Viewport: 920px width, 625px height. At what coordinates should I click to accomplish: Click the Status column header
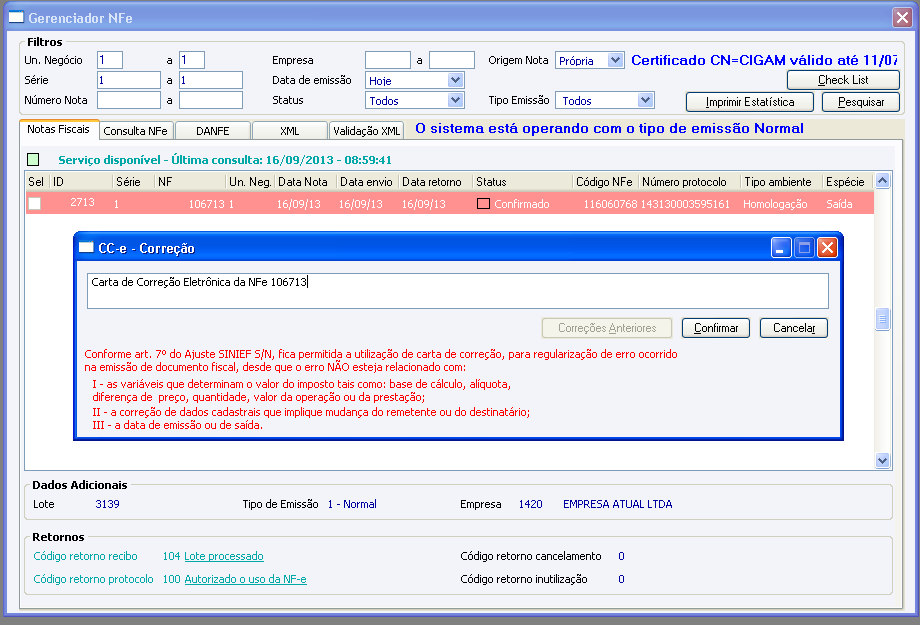(x=522, y=182)
